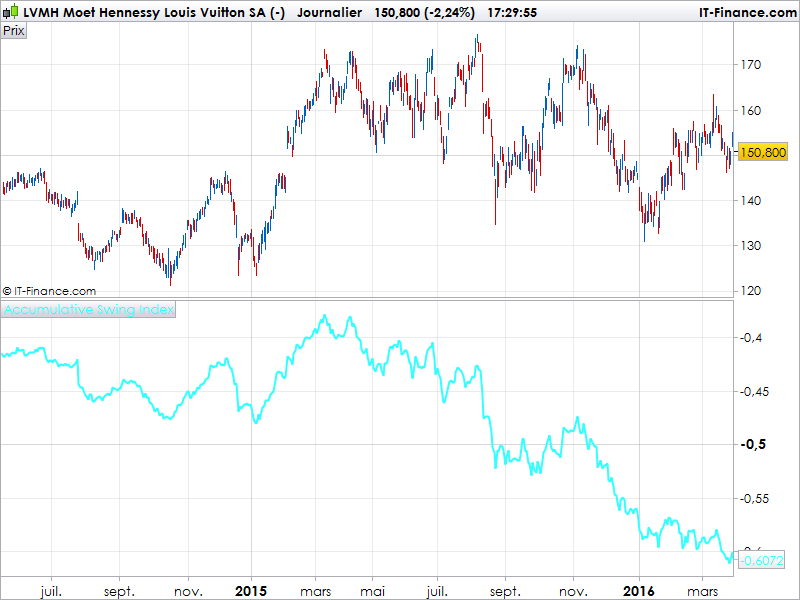The width and height of the screenshot is (800, 600).
Task: Click the 170 price axis label
Action: pos(751,65)
